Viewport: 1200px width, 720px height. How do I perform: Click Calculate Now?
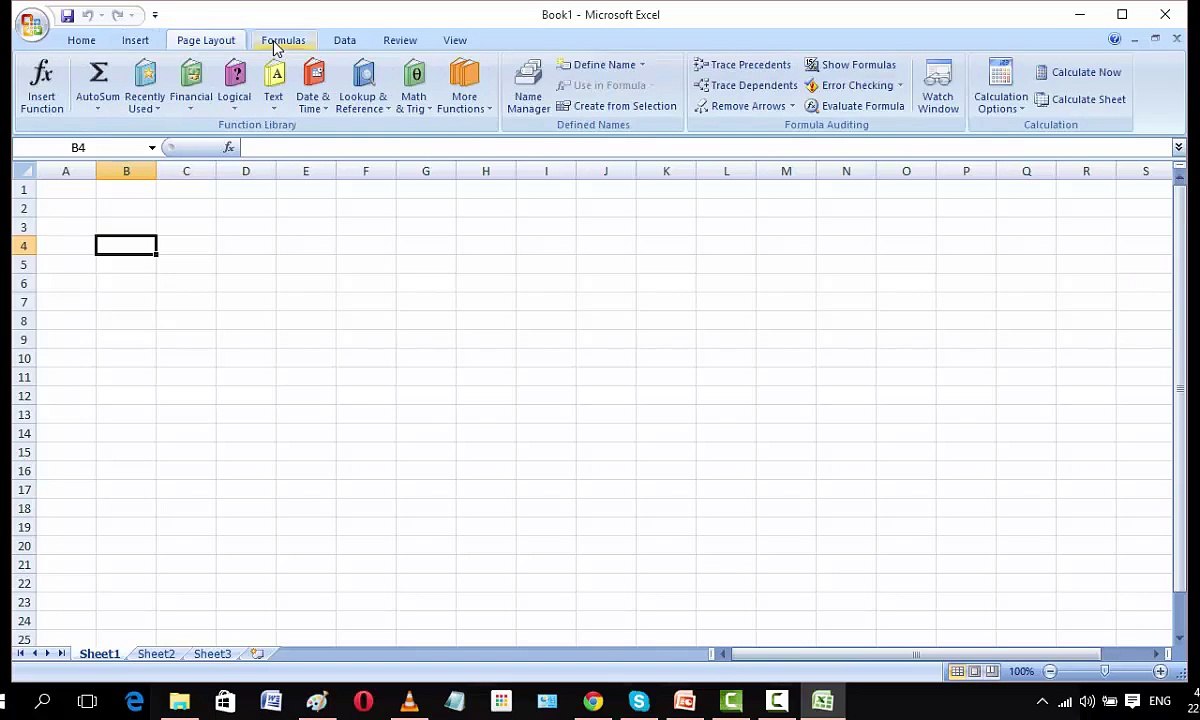[x=1078, y=72]
